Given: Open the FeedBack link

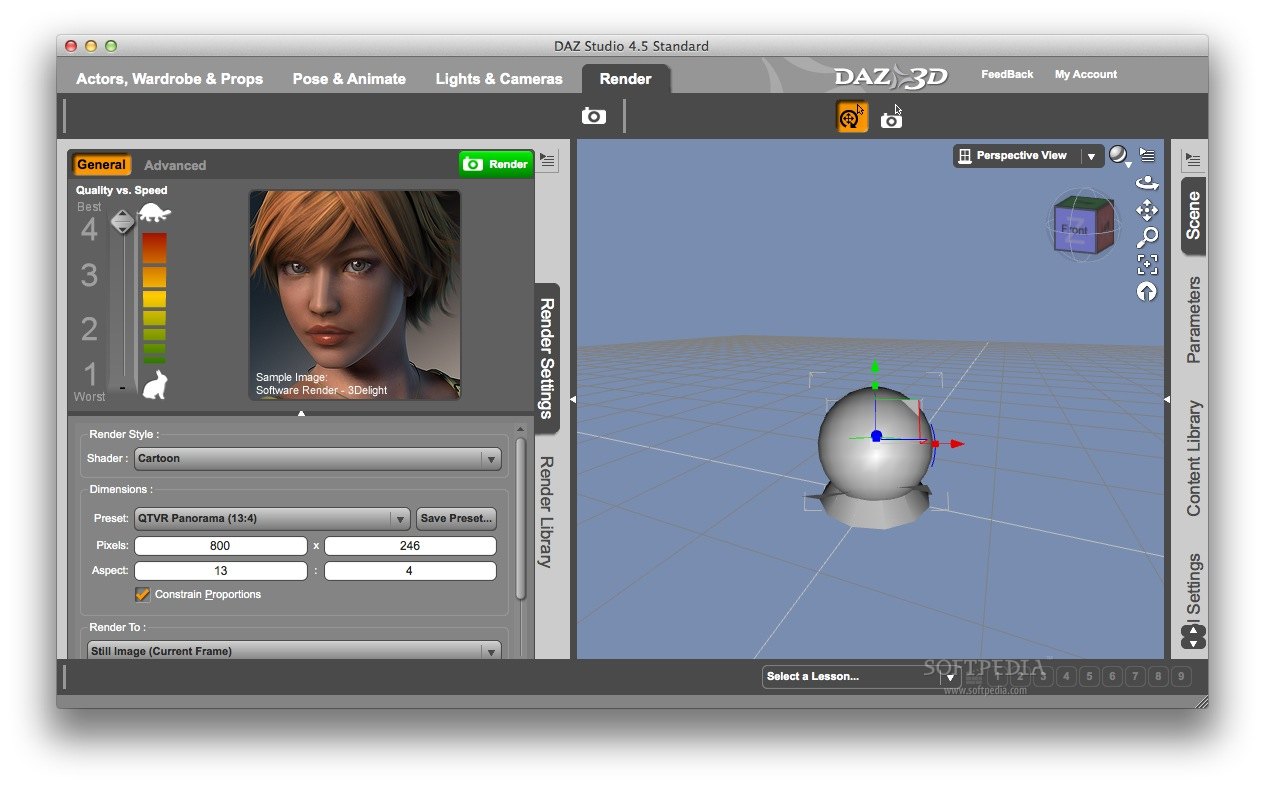Looking at the screenshot, I should [1007, 74].
